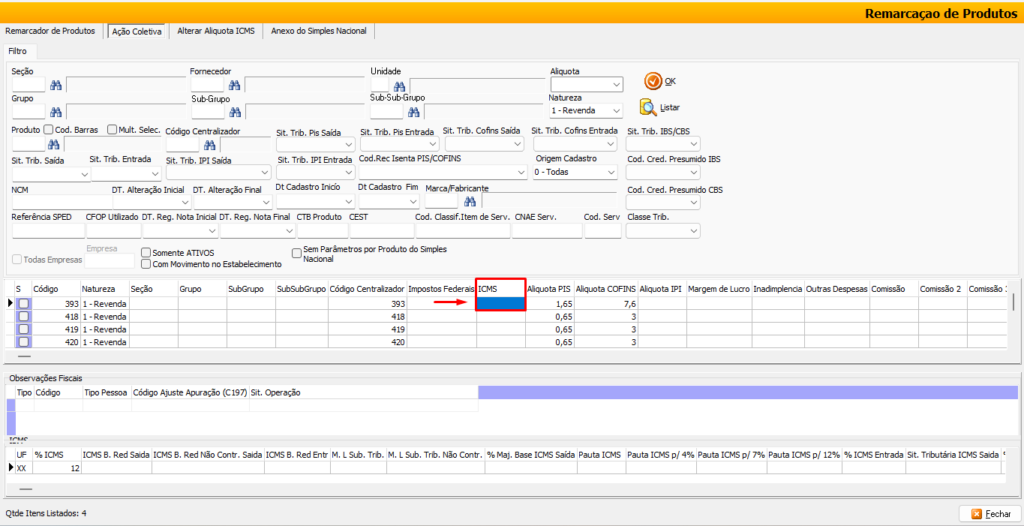Click the Código Centralizador binoculars icon
The height and width of the screenshot is (526, 1024).
coord(210,145)
